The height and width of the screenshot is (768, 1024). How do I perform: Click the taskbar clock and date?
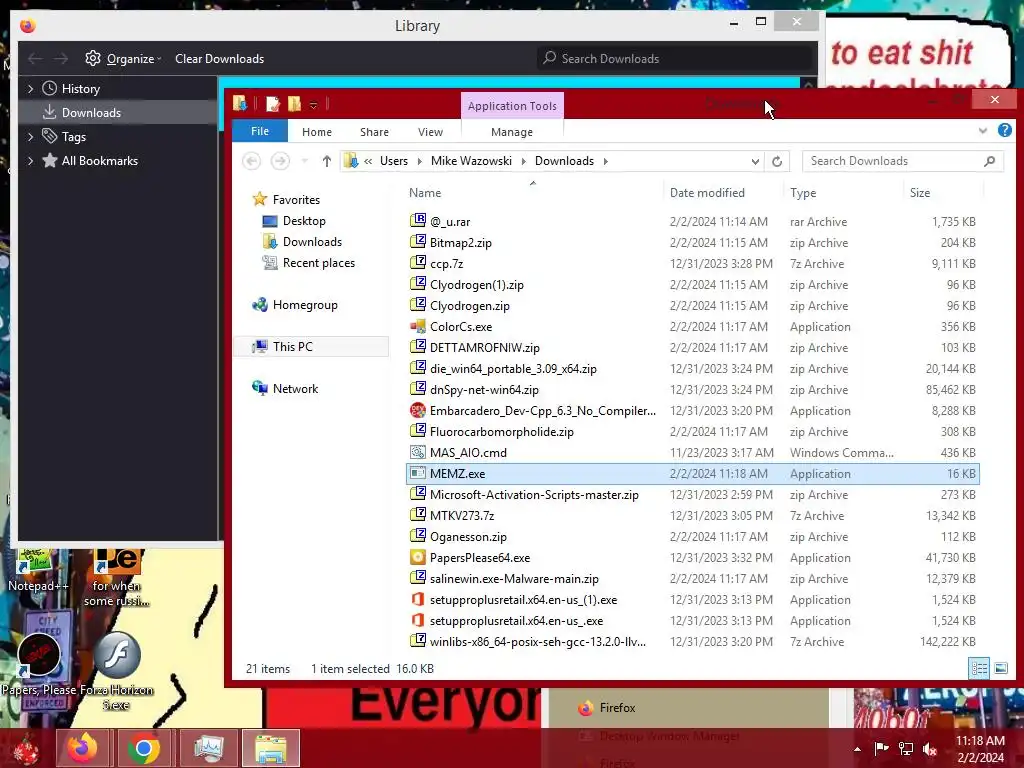tap(980, 749)
